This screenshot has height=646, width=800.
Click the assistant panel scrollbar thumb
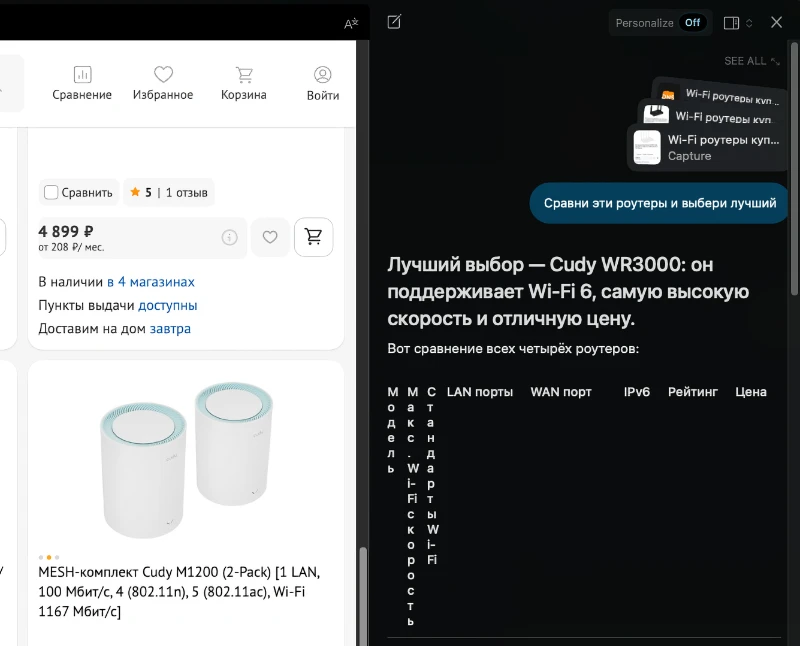point(794,168)
